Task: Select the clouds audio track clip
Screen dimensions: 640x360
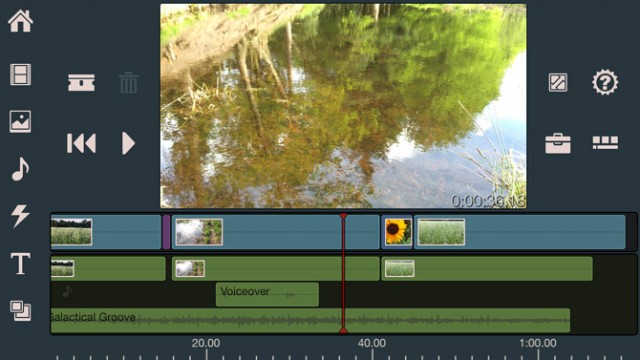Action: 276,269
